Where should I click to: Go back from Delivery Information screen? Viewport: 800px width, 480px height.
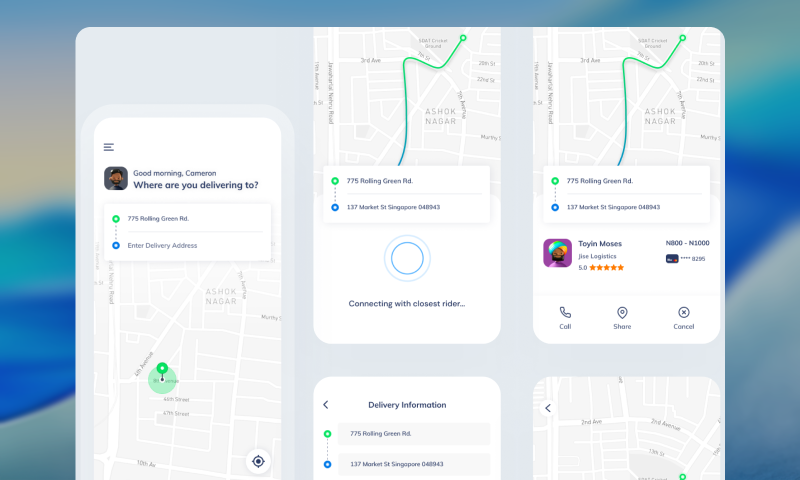pos(326,405)
